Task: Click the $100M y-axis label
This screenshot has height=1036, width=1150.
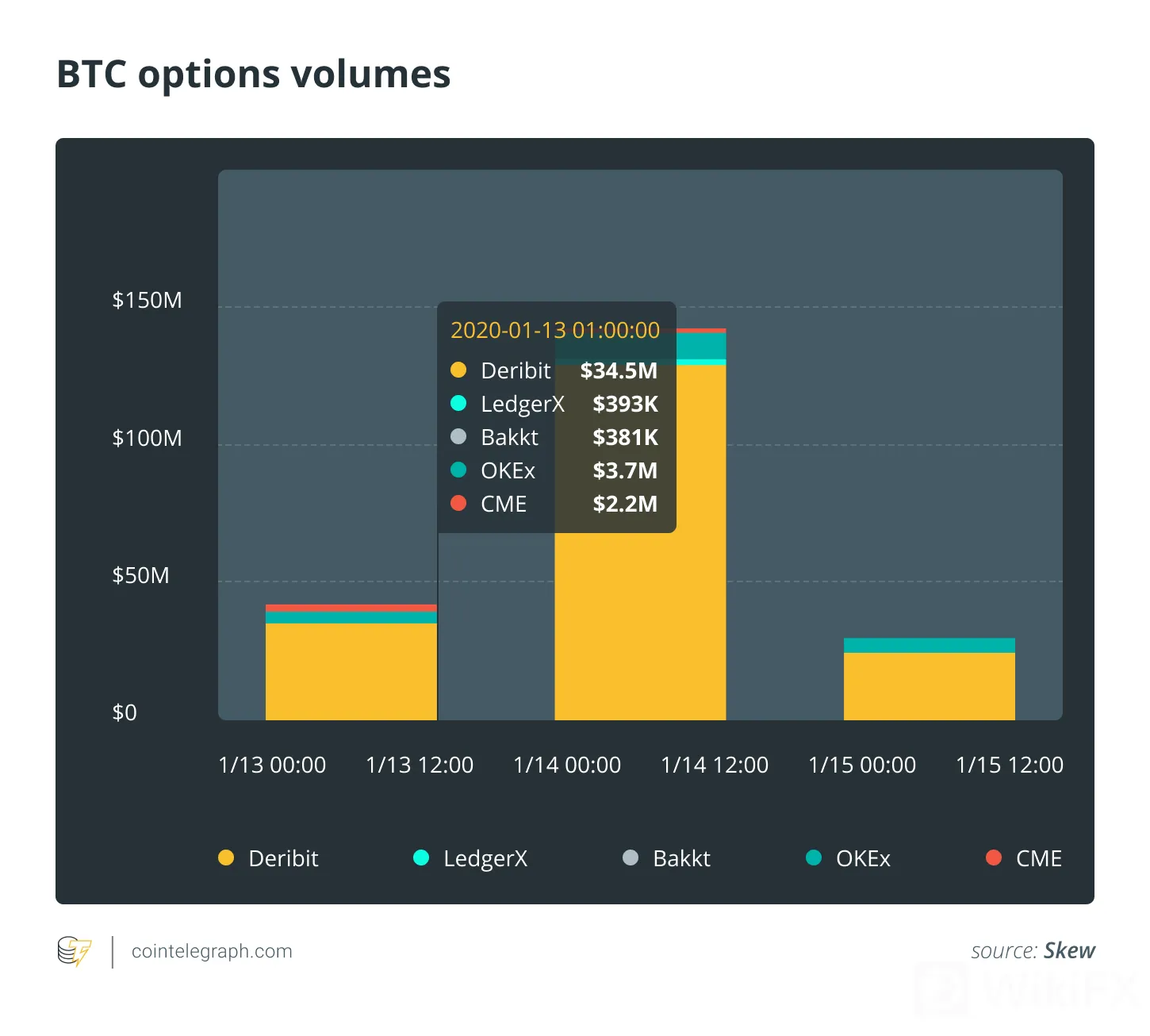Action: (148, 438)
